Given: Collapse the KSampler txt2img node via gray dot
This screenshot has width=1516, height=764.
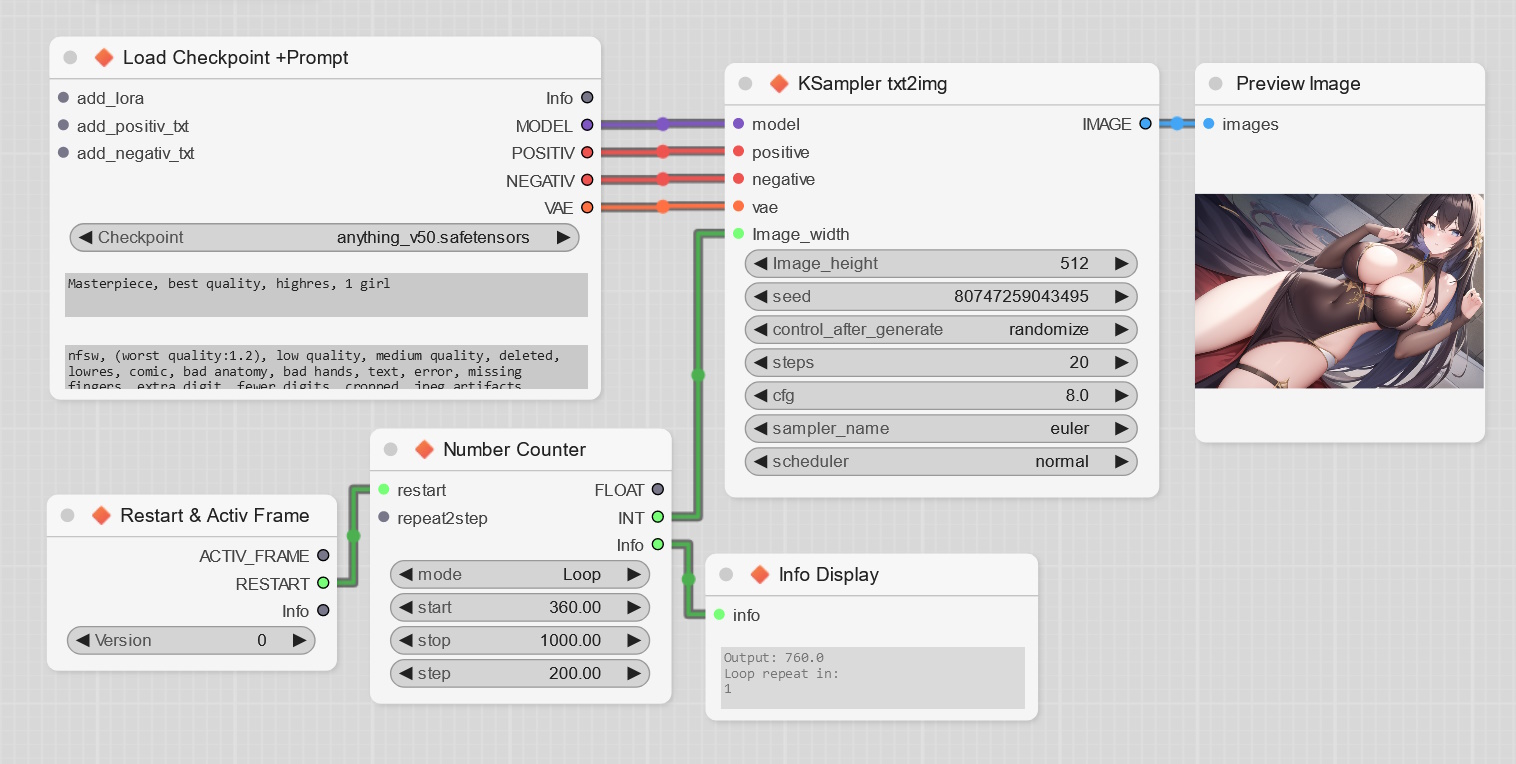Looking at the screenshot, I should click(745, 84).
